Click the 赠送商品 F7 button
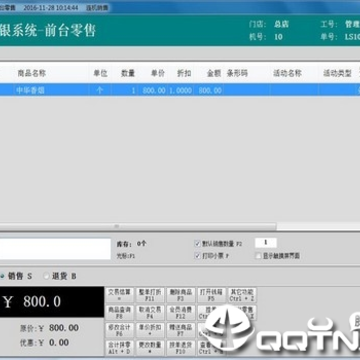This screenshot has height=360, width=360. (181, 330)
